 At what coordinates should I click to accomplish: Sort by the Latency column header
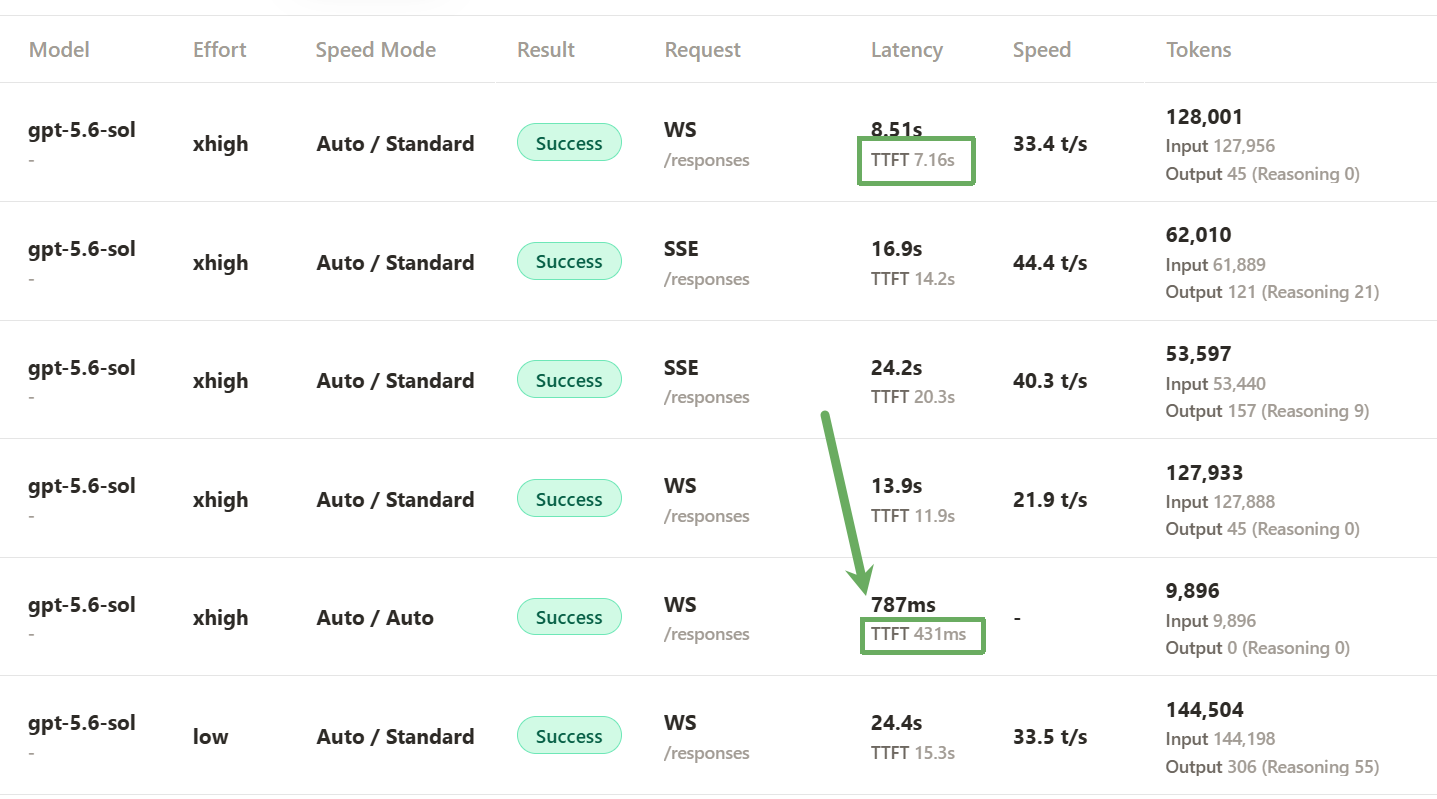[x=907, y=50]
